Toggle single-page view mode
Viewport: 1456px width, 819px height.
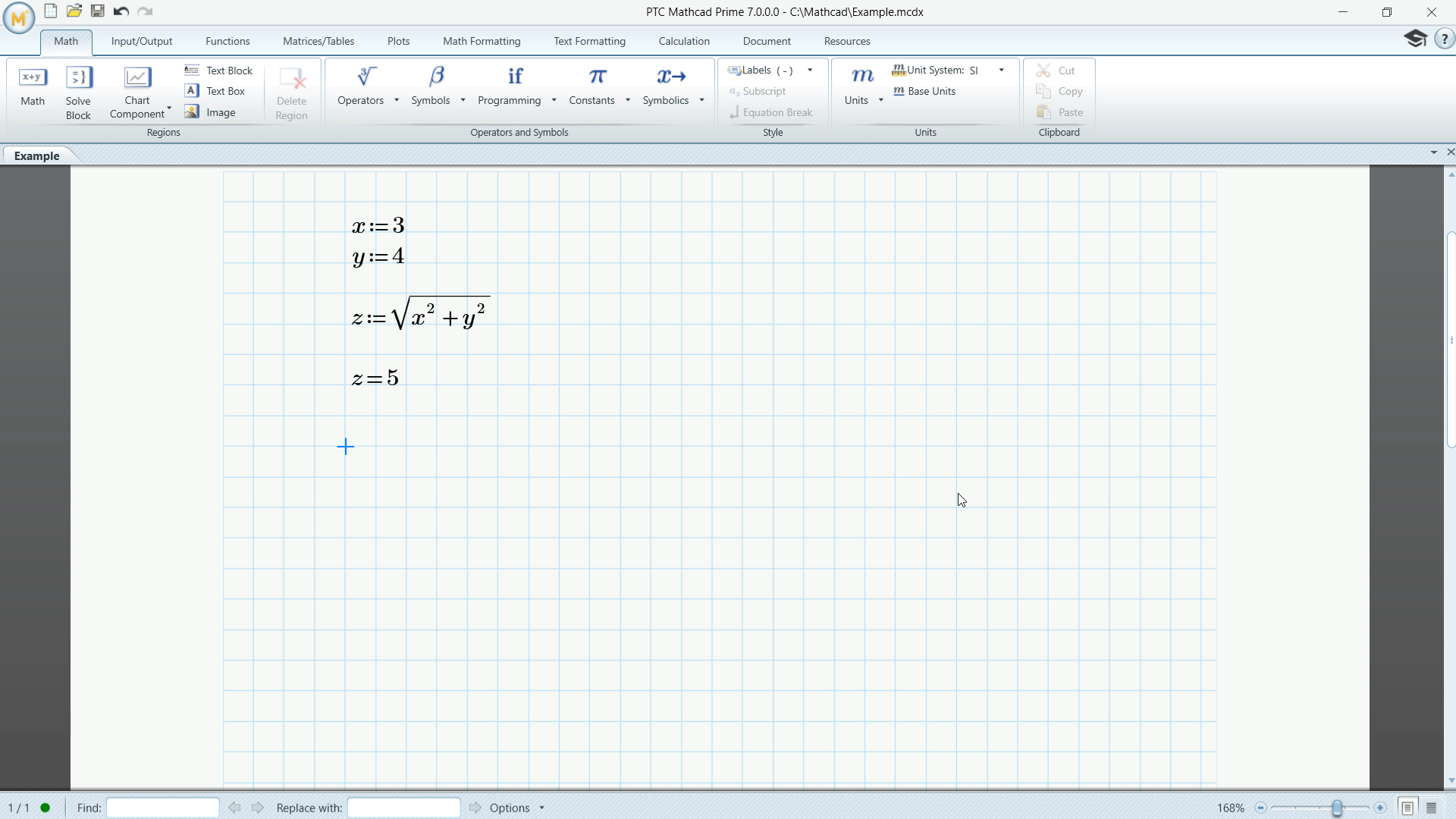(x=1407, y=807)
